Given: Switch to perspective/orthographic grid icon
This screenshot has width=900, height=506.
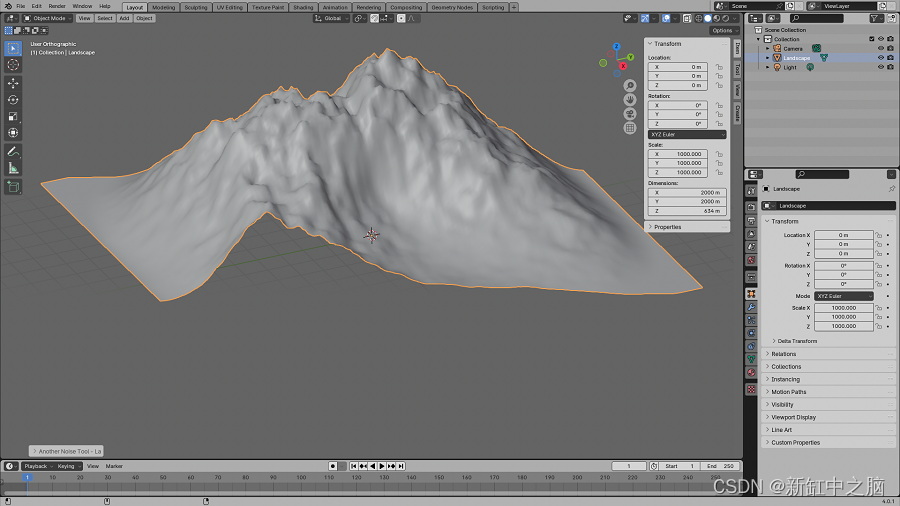Looking at the screenshot, I should [x=630, y=128].
